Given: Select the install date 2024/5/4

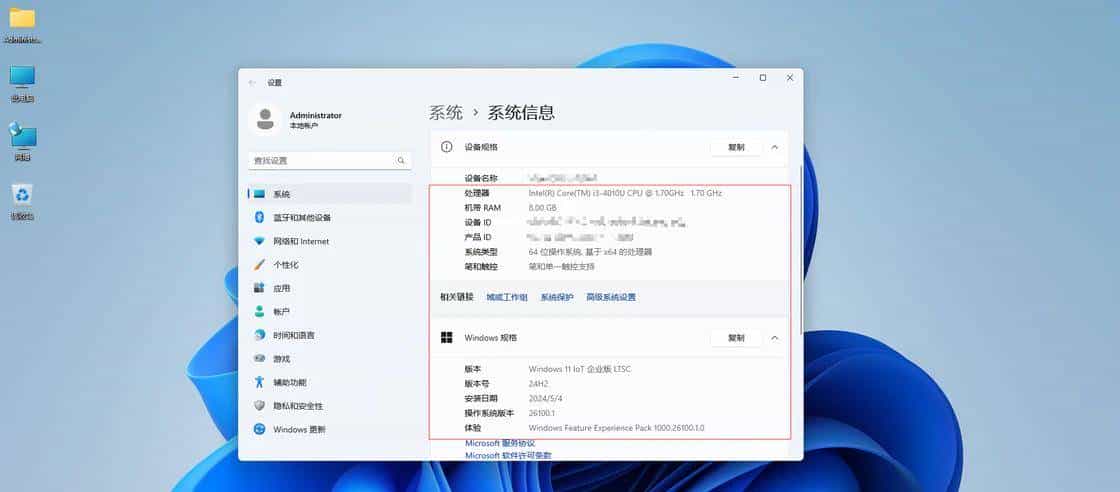Looking at the screenshot, I should point(544,398).
